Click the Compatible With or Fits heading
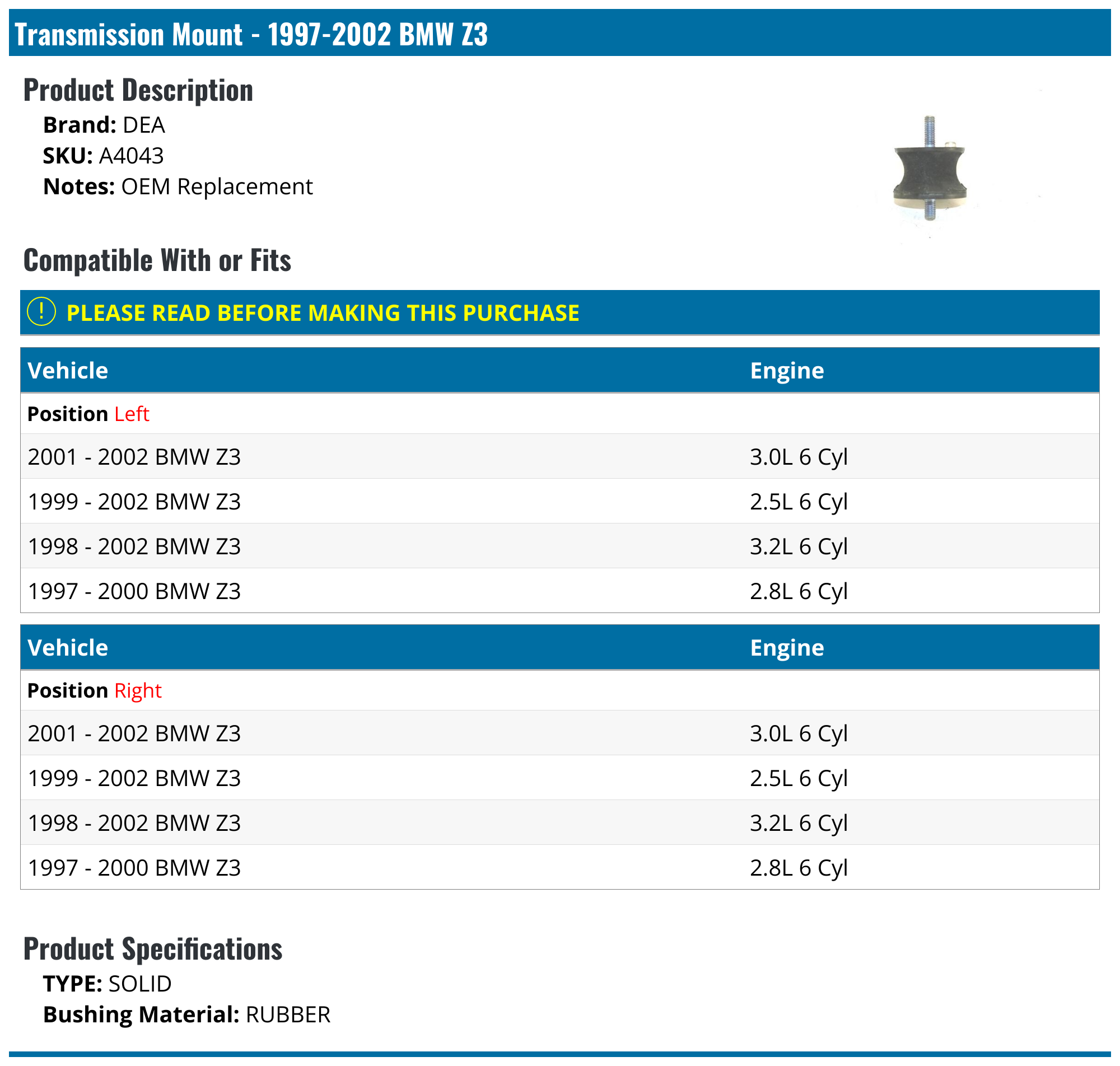Image resolution: width=1120 pixels, height=1066 pixels. [157, 260]
